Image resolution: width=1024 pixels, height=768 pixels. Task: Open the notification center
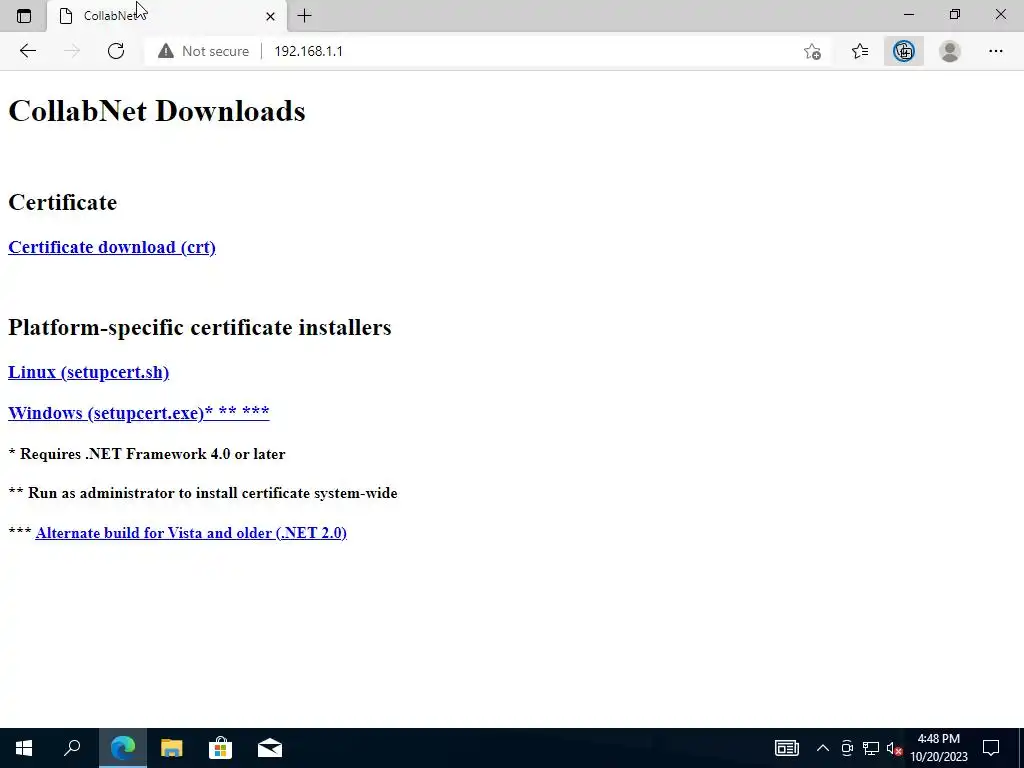991,748
